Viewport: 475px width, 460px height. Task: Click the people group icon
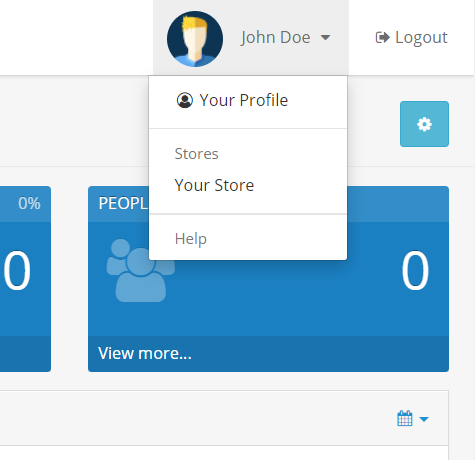point(141,270)
